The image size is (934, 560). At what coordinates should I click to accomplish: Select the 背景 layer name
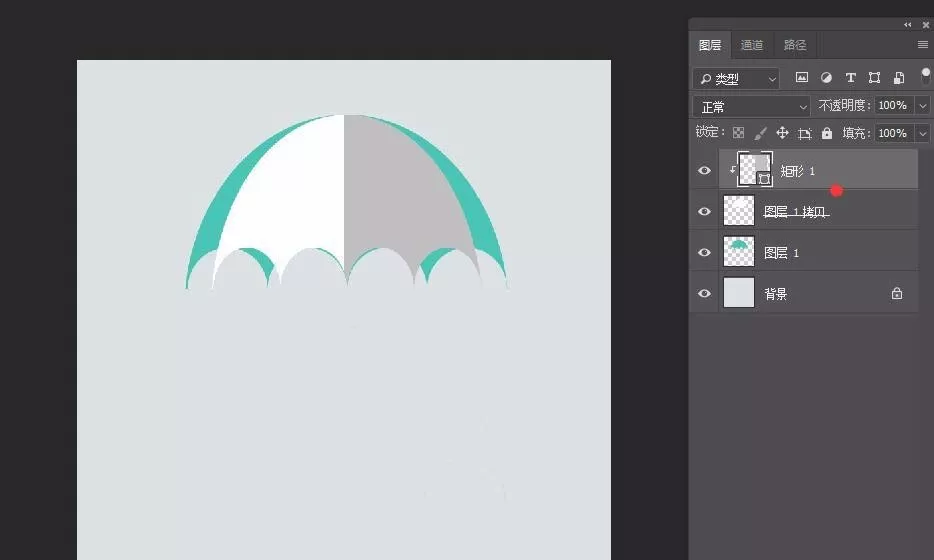[776, 294]
